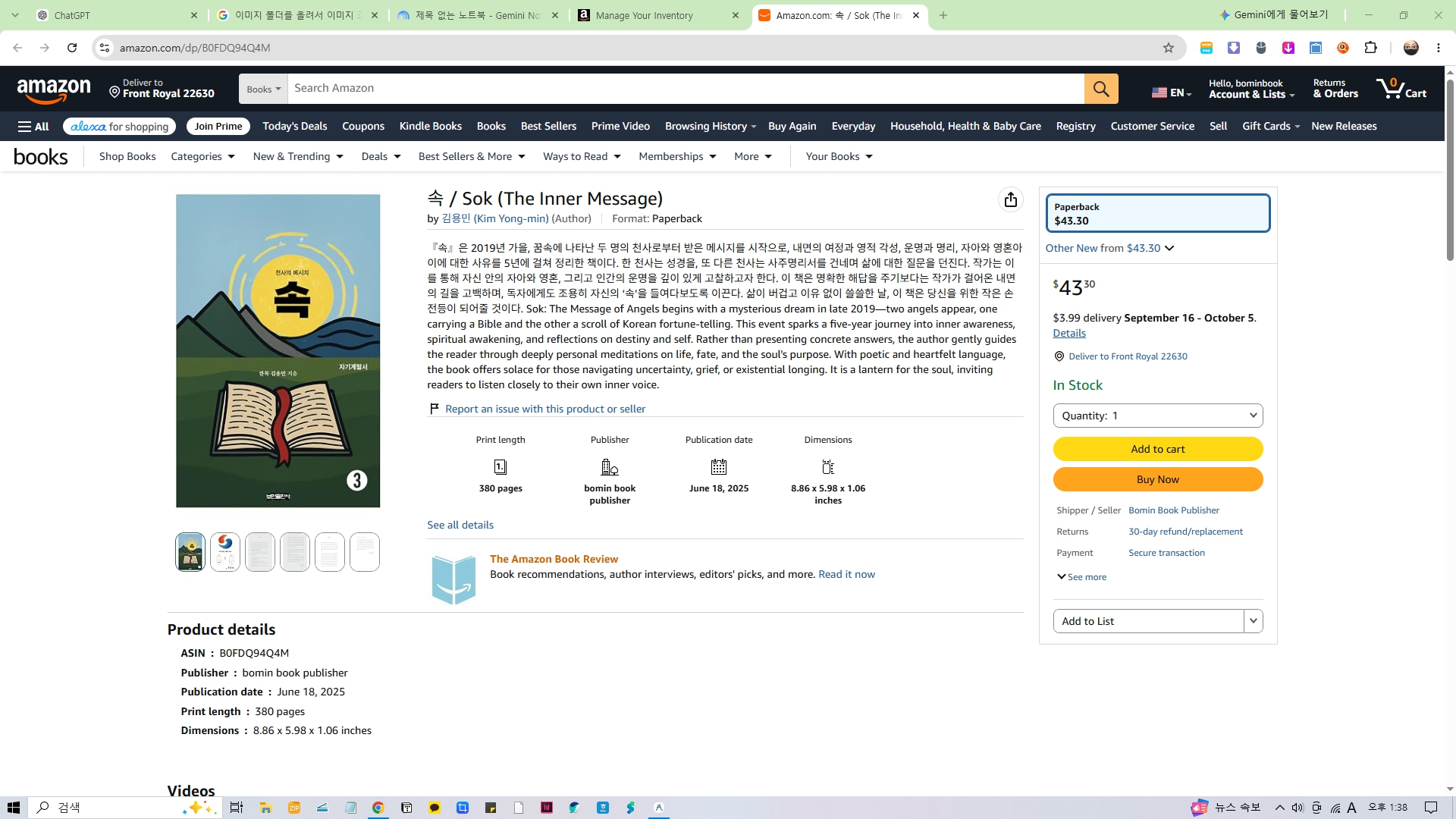This screenshot has height=819, width=1456.
Task: Open the shopping cart icon
Action: [1401, 89]
